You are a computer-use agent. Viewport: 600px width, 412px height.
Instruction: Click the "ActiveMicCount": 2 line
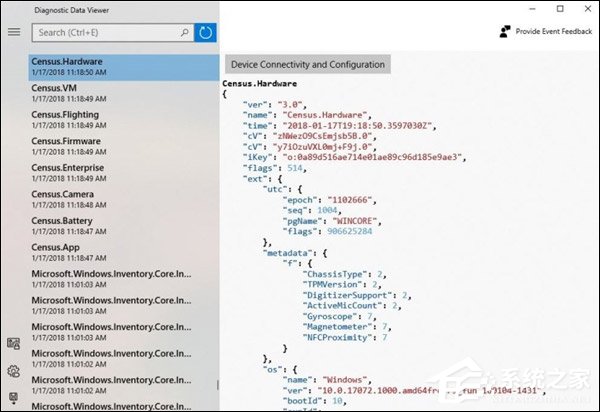(x=352, y=306)
